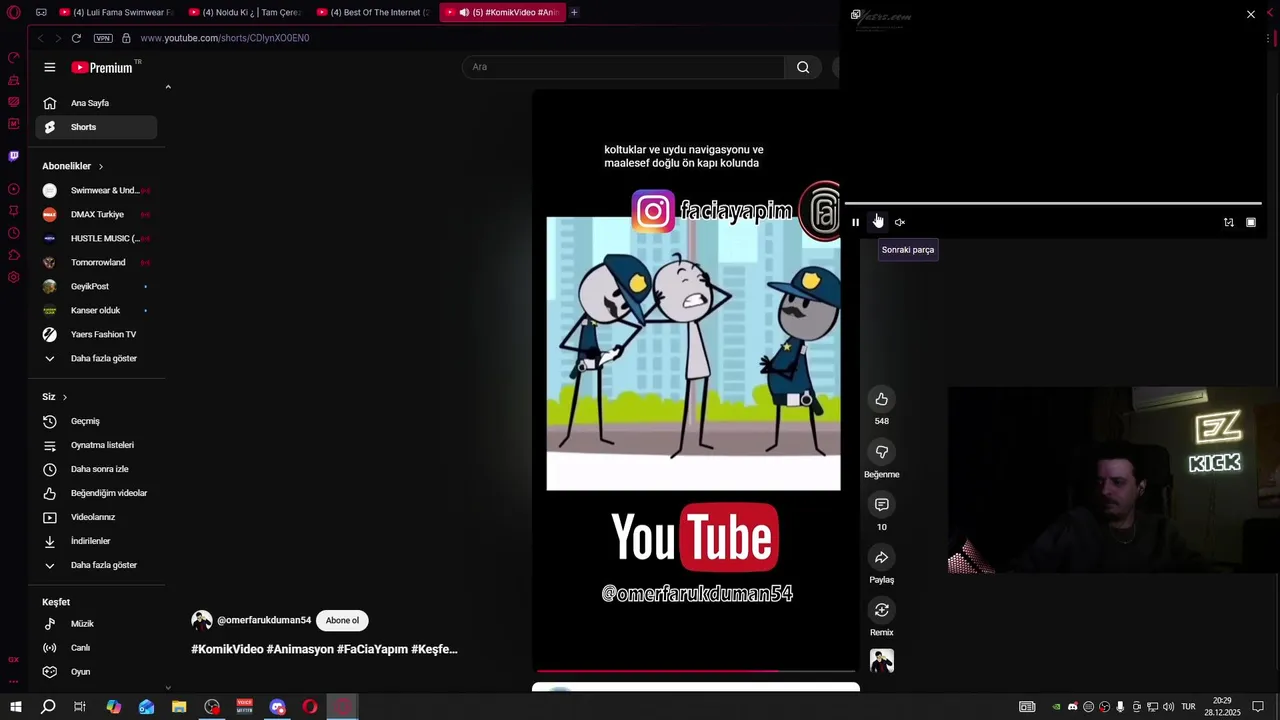Mute audio on the #KomikVideo tab
Viewport: 1280px width, 720px height.
pyautogui.click(x=464, y=12)
